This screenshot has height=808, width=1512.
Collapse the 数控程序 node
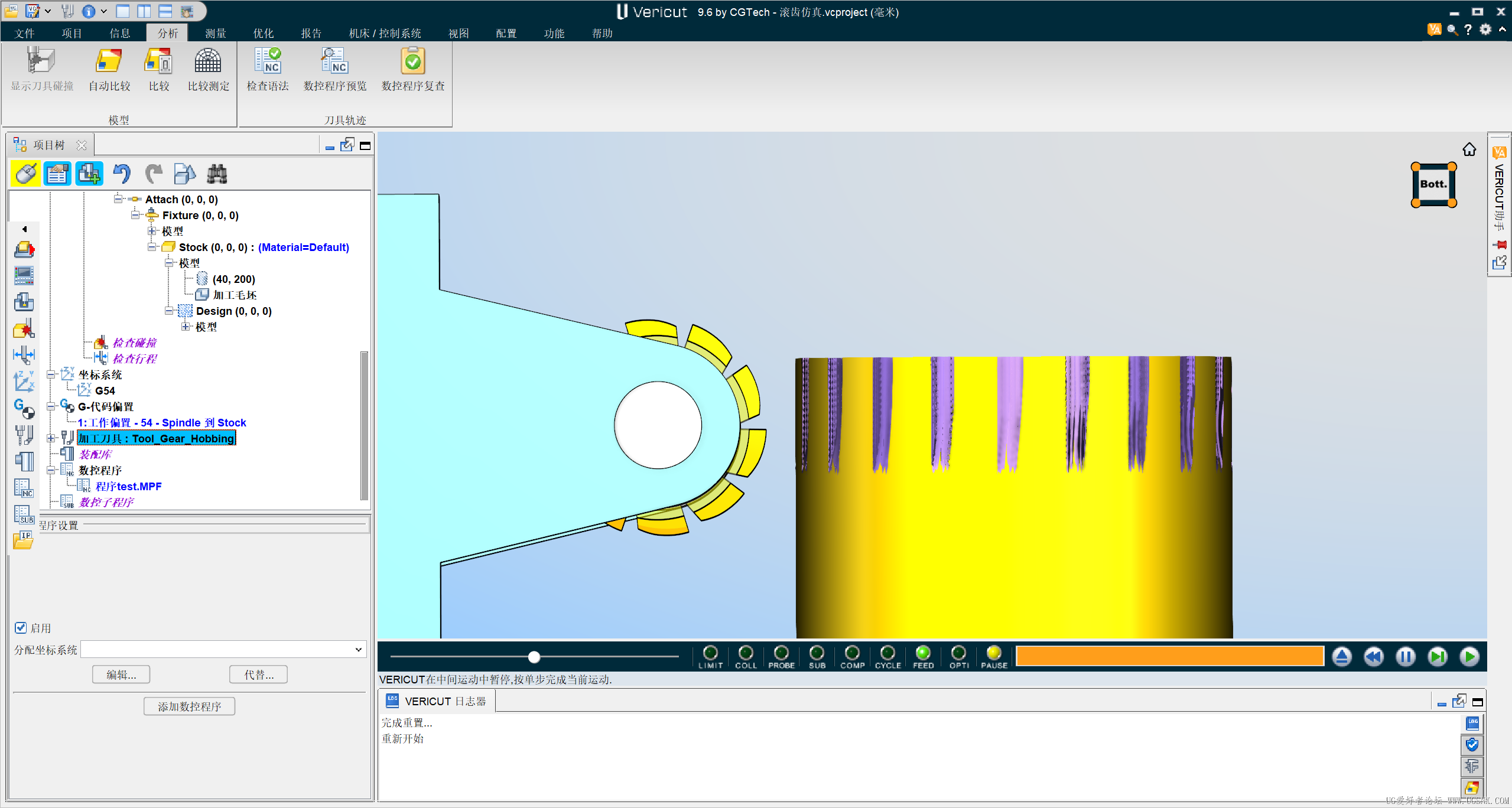click(x=51, y=470)
